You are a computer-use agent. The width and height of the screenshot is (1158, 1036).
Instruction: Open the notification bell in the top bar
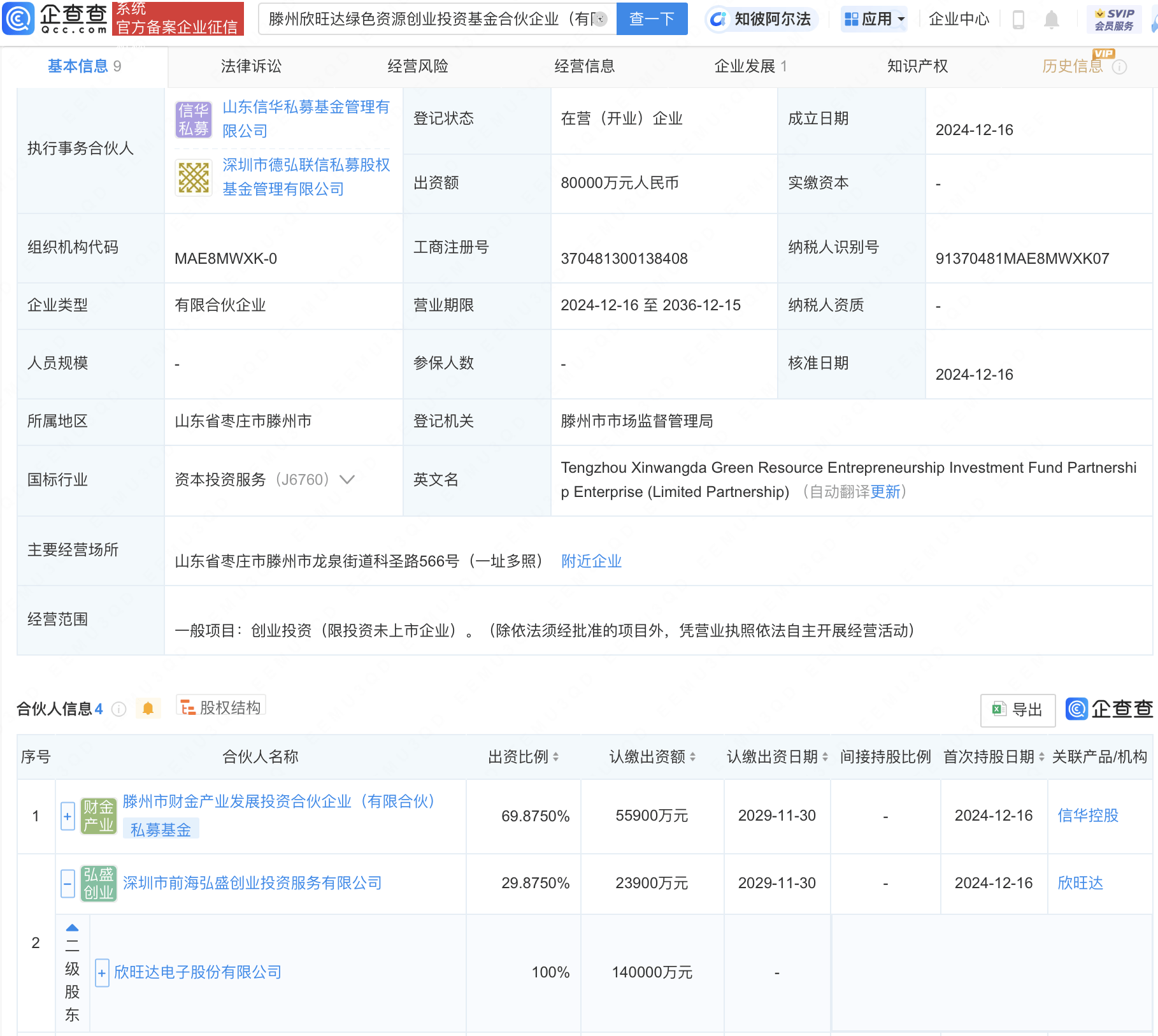pyautogui.click(x=1052, y=19)
